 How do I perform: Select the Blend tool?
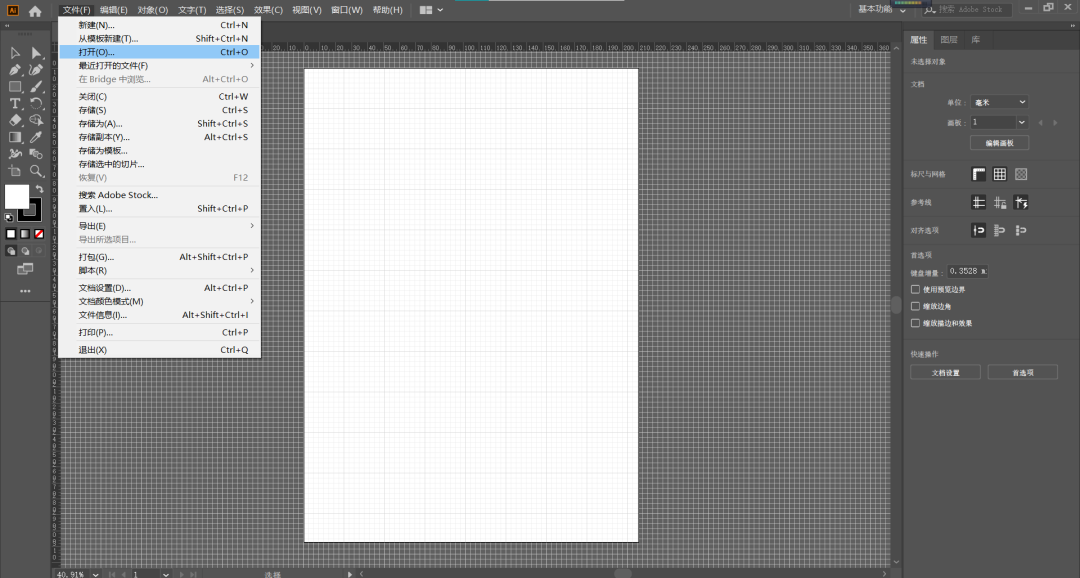pos(36,154)
